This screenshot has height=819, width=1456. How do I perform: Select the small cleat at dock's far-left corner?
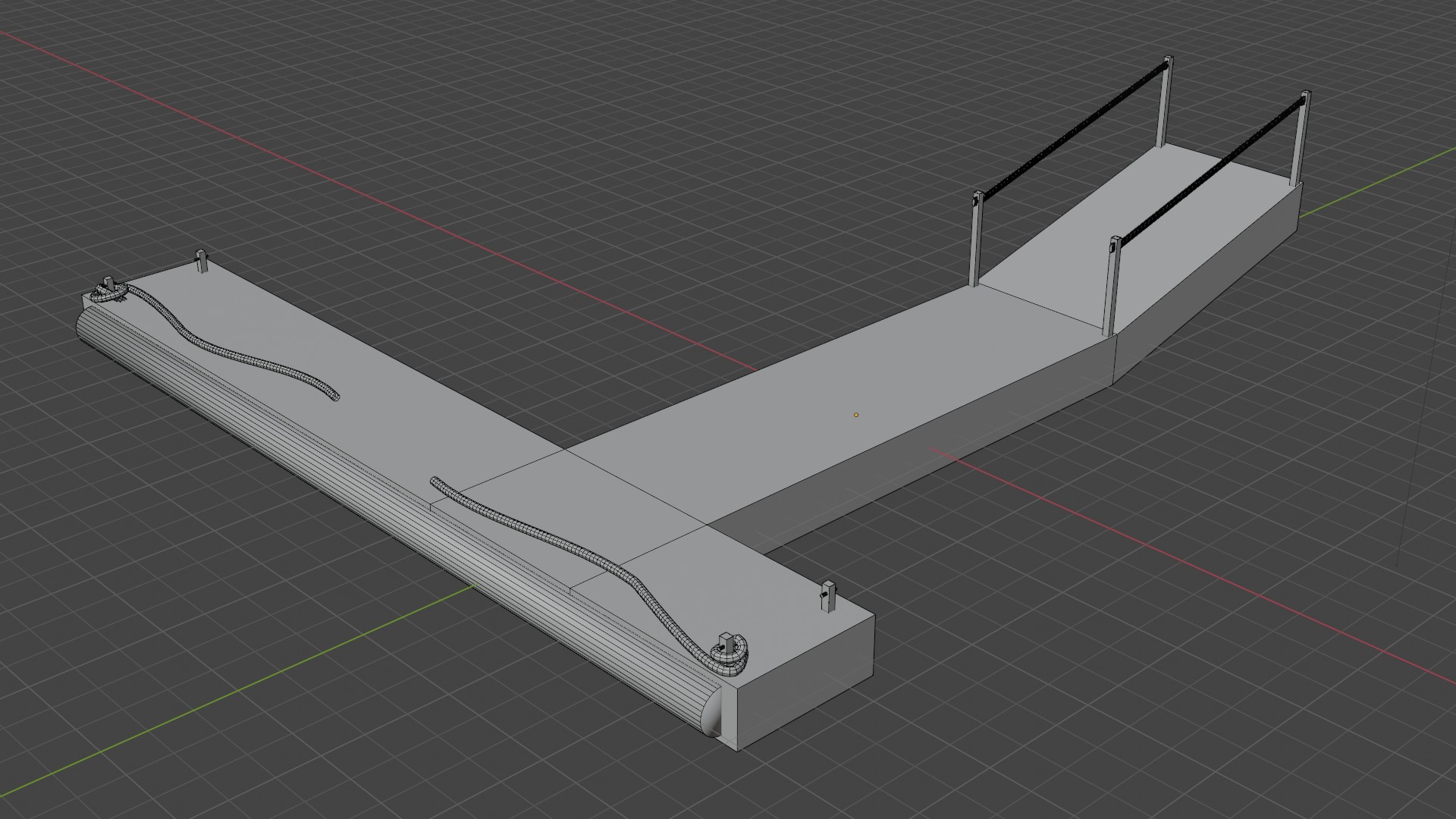point(201,260)
